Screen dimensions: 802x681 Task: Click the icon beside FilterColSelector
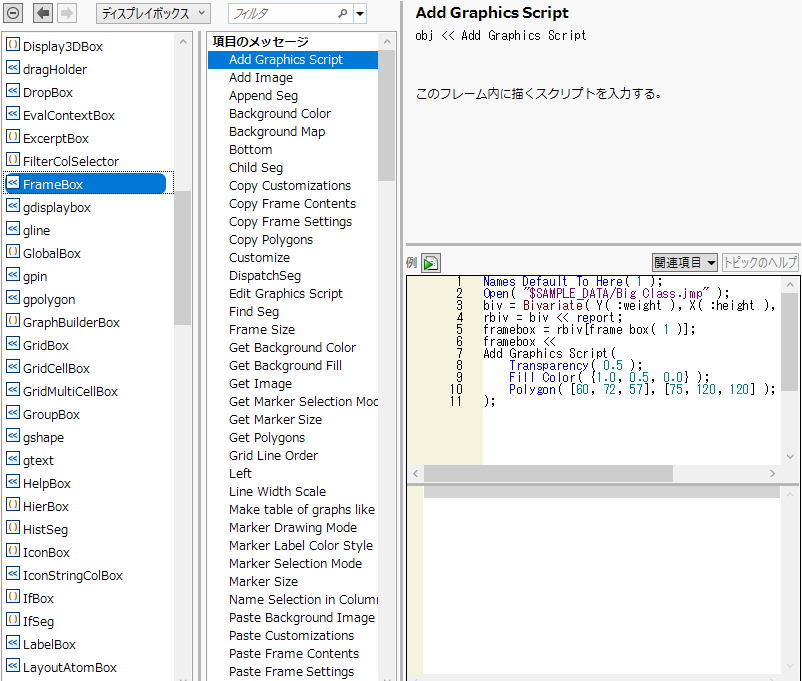[13, 161]
